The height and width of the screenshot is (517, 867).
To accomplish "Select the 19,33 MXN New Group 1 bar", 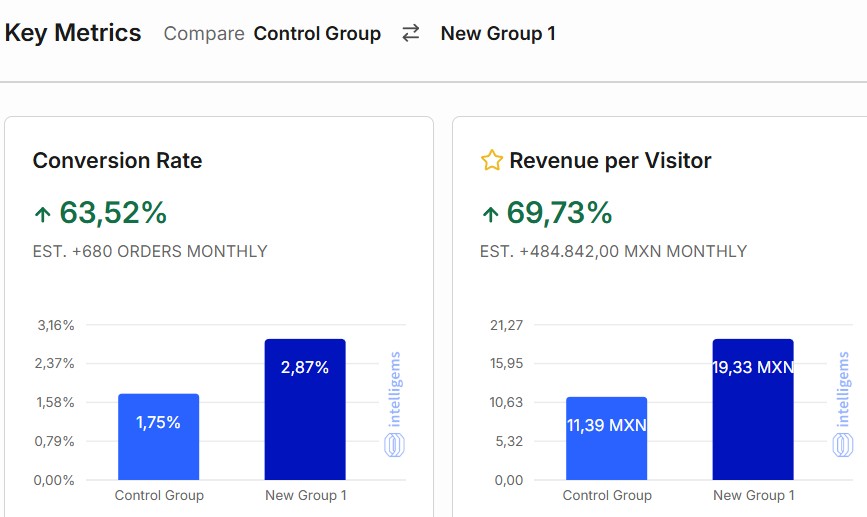I will [753, 409].
